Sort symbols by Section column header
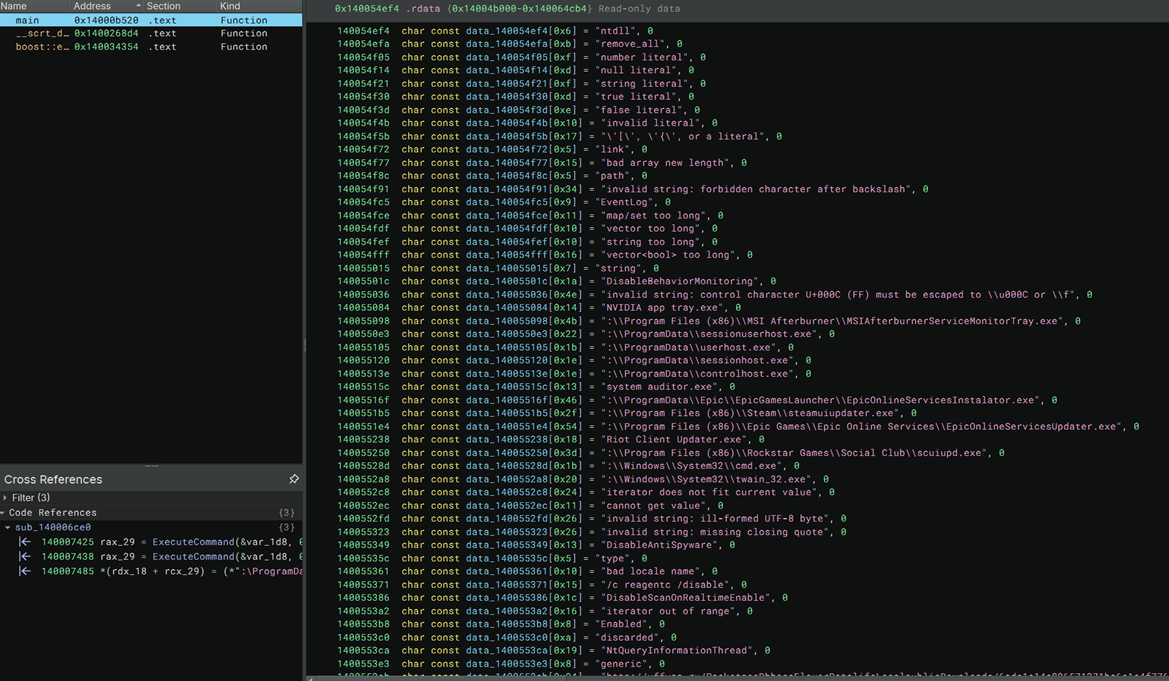The width and height of the screenshot is (1169, 681). pyautogui.click(x=163, y=6)
